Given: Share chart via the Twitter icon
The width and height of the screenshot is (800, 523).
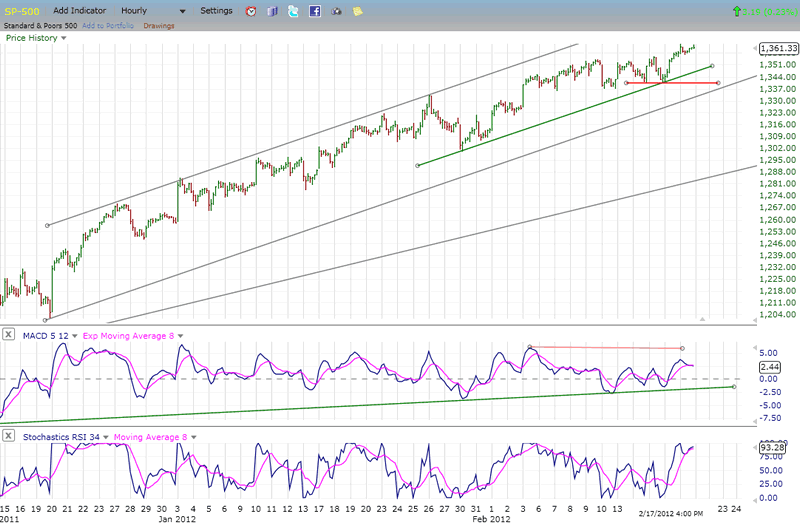Looking at the screenshot, I should click(x=292, y=11).
